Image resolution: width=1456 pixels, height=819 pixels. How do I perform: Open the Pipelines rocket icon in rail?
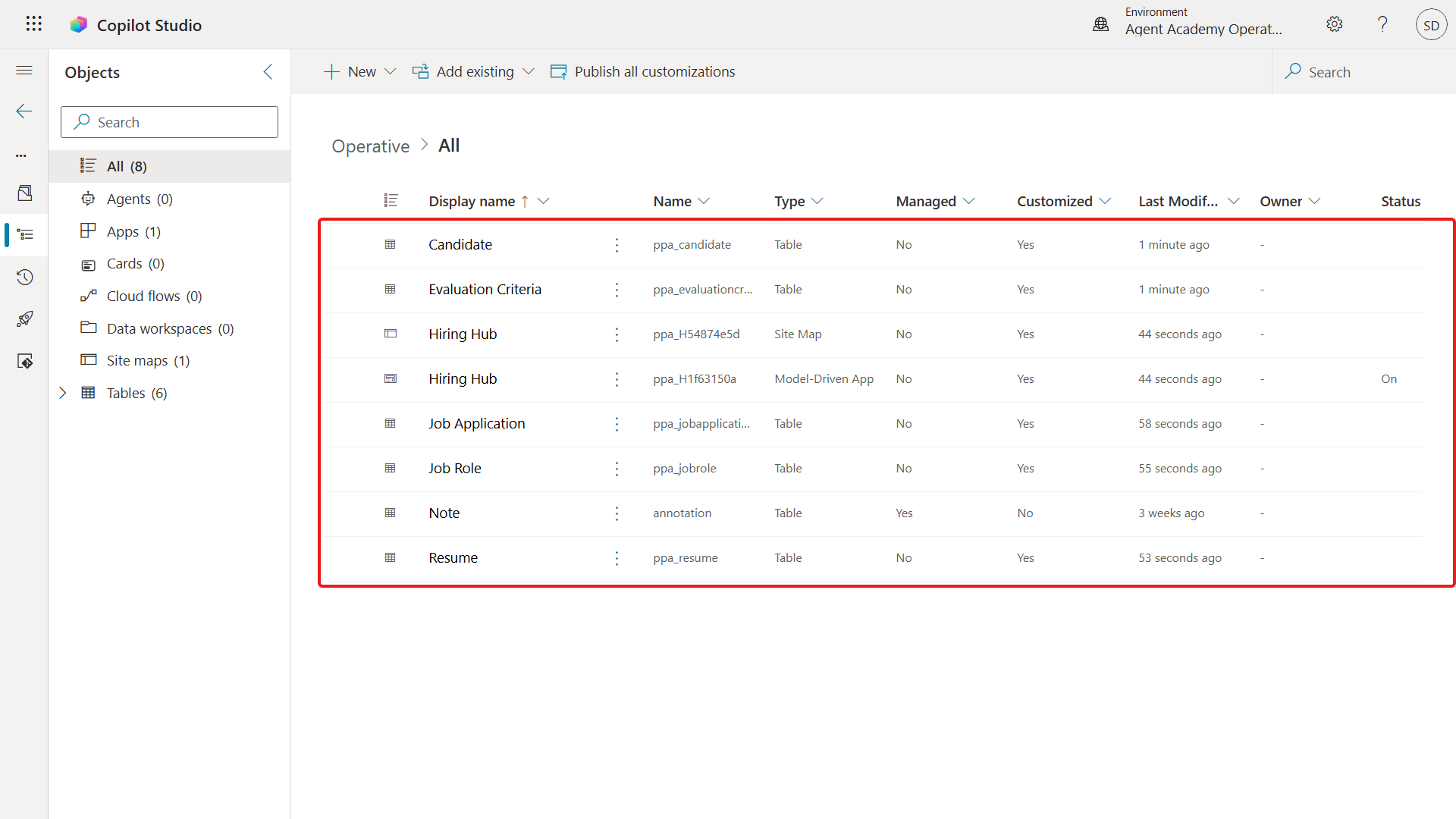[24, 319]
